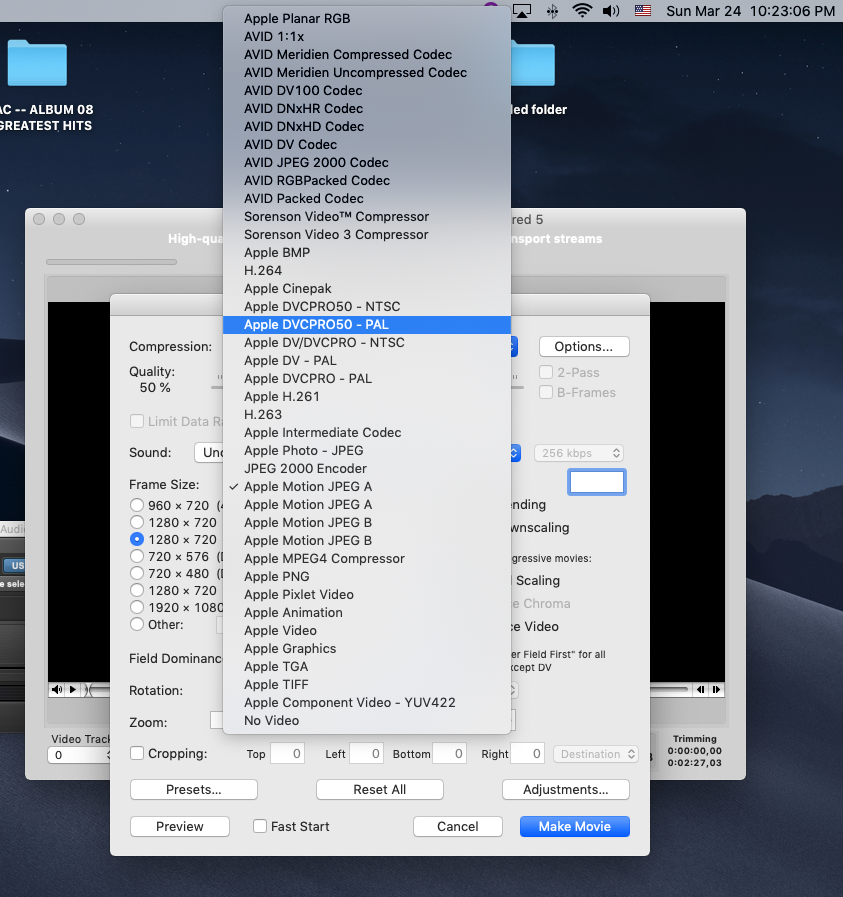Click the Options... button
Viewport: 843px width, 897px height.
tap(584, 347)
